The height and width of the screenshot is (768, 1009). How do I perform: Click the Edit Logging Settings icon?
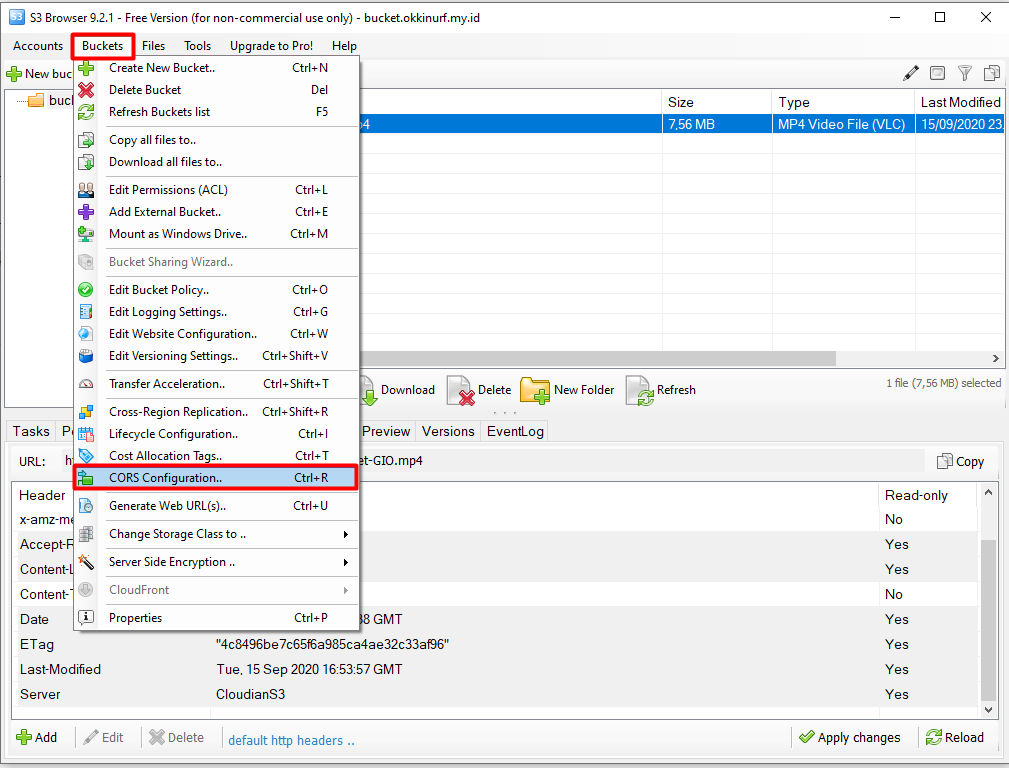(x=86, y=312)
